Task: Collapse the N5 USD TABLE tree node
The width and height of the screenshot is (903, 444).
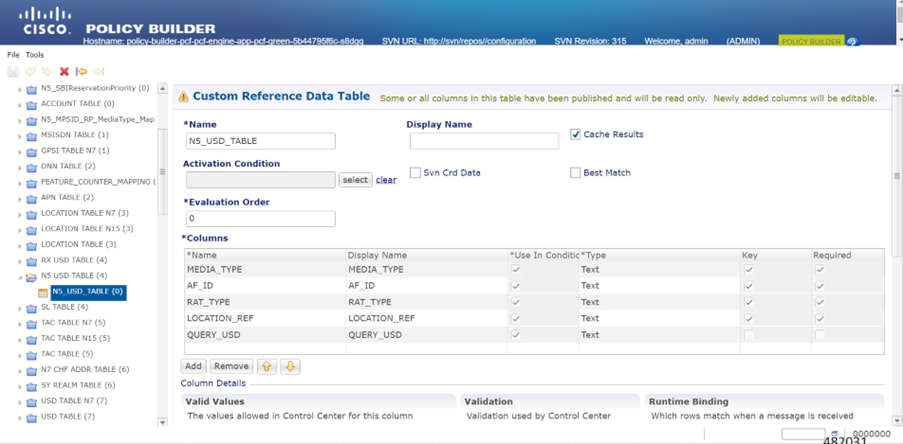Action: pos(20,277)
